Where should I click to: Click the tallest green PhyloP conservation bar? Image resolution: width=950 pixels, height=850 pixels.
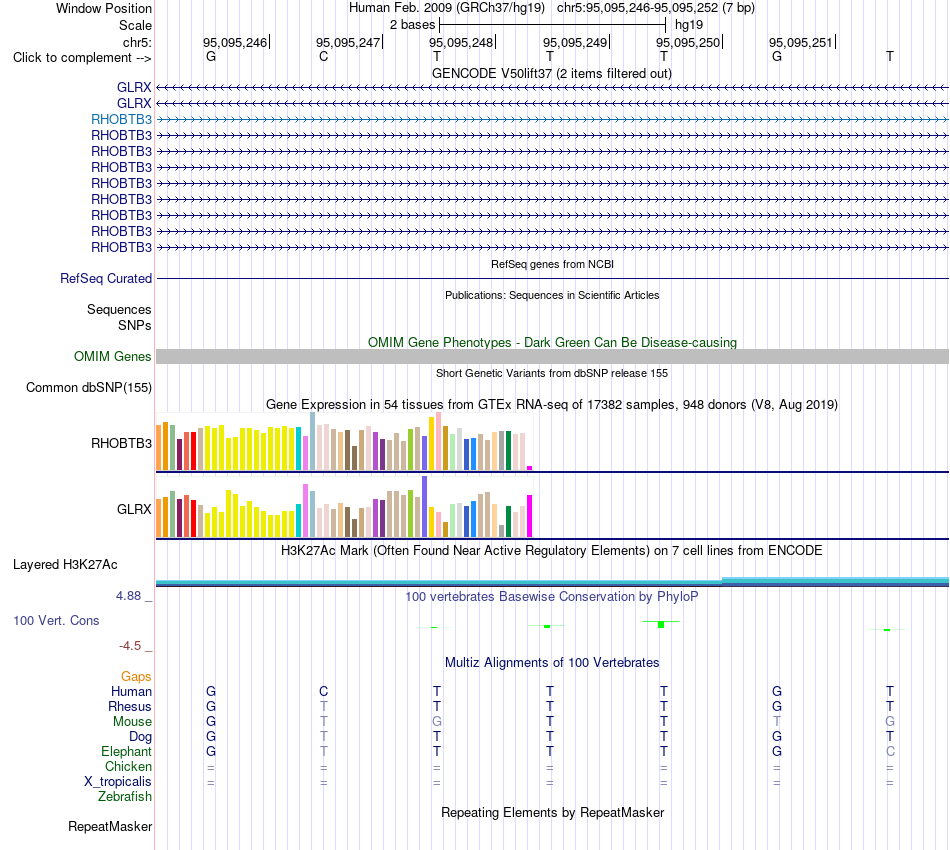point(661,624)
